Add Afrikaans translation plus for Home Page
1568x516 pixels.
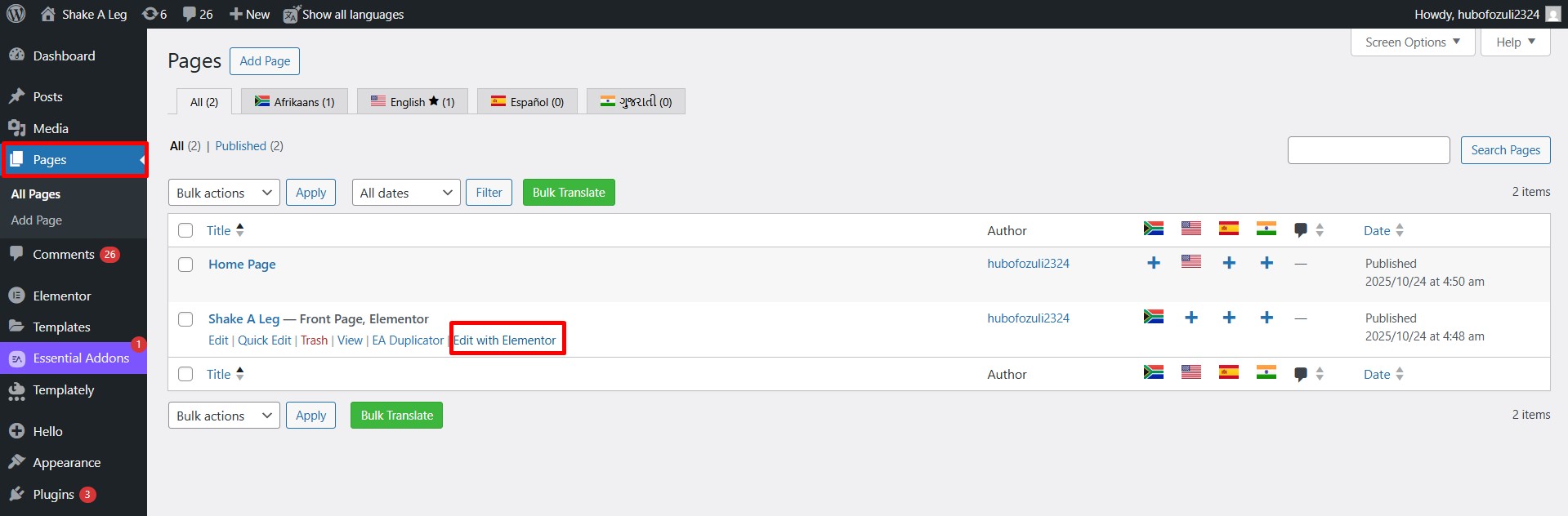coord(1153,263)
